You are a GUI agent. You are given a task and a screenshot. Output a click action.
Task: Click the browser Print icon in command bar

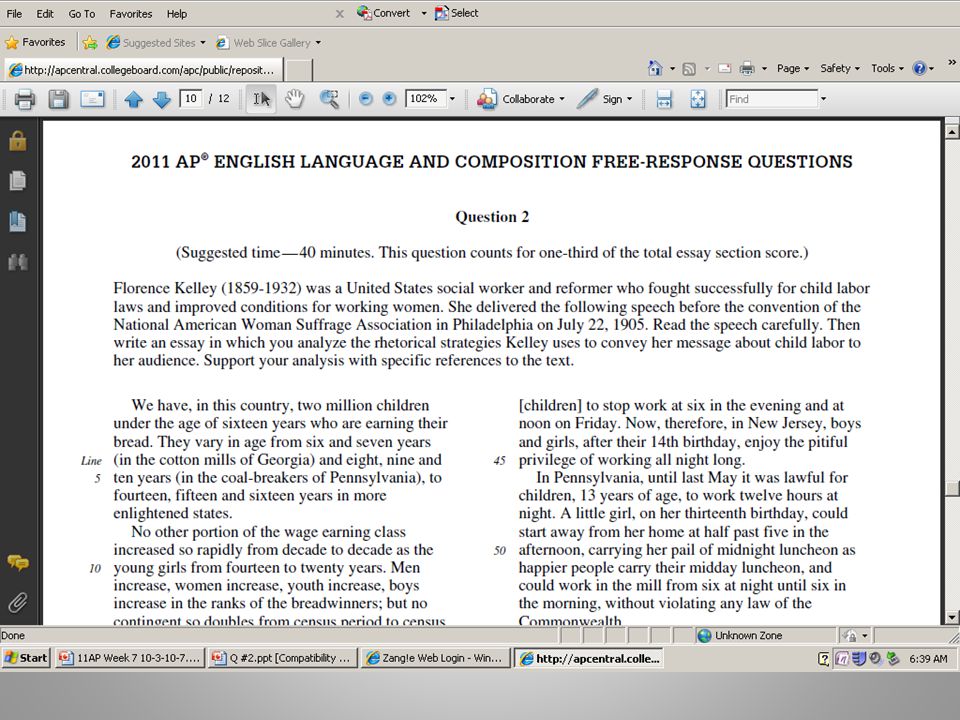pos(747,69)
